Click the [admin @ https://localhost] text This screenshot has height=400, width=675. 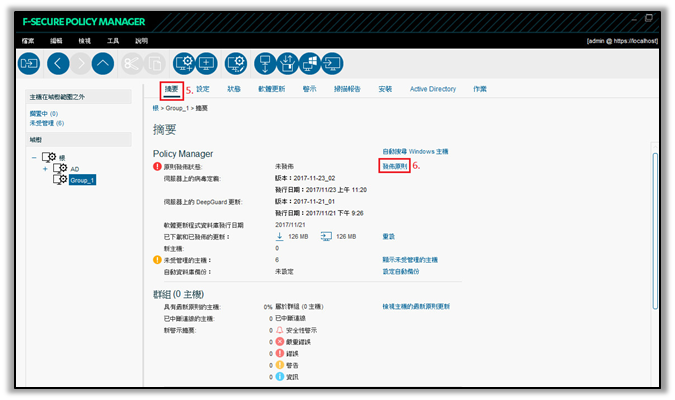[622, 41]
